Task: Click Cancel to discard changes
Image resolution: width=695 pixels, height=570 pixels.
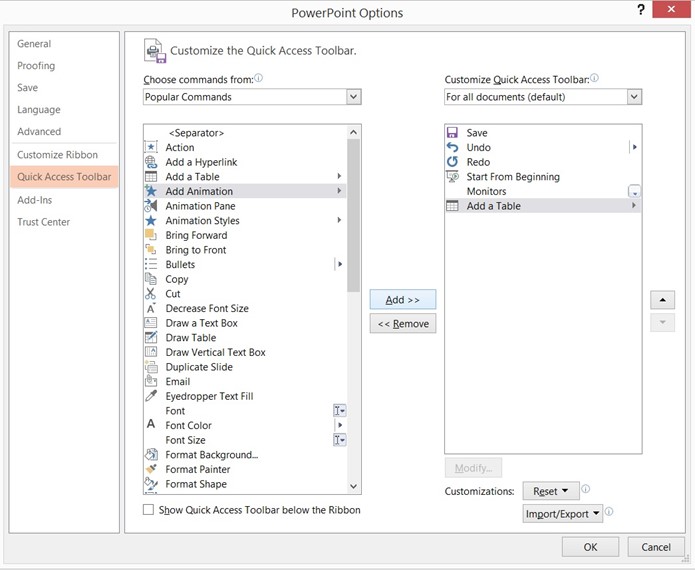Action: point(656,547)
